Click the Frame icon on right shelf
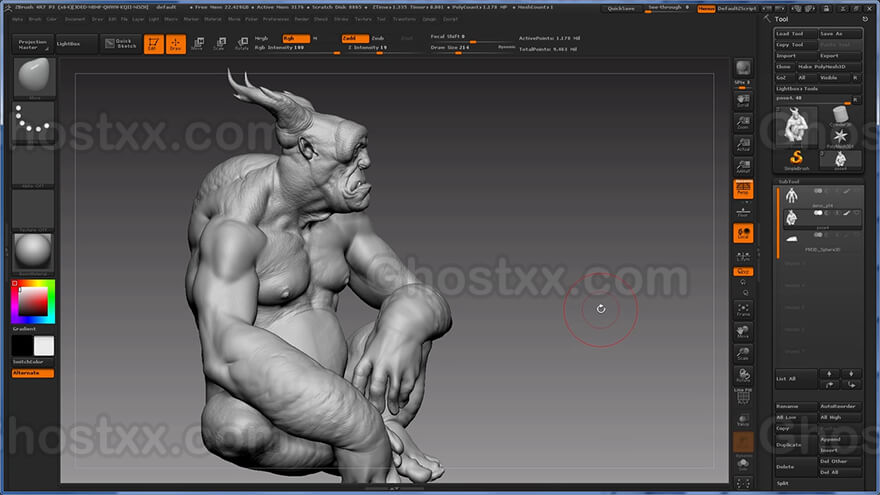 pos(743,309)
